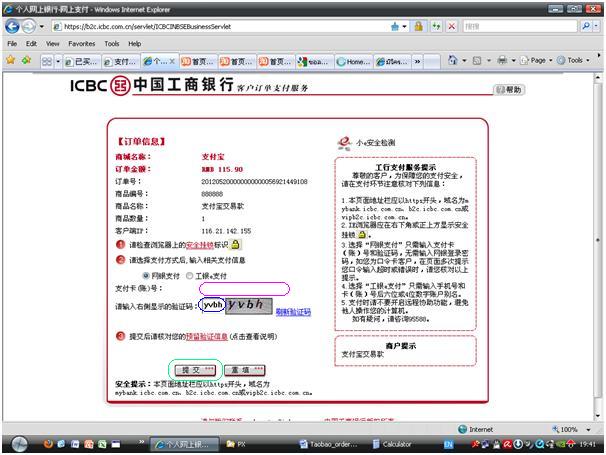Click the 预留验证信息 link
Image resolution: width=606 pixels, height=455 pixels.
pyautogui.click(x=206, y=337)
